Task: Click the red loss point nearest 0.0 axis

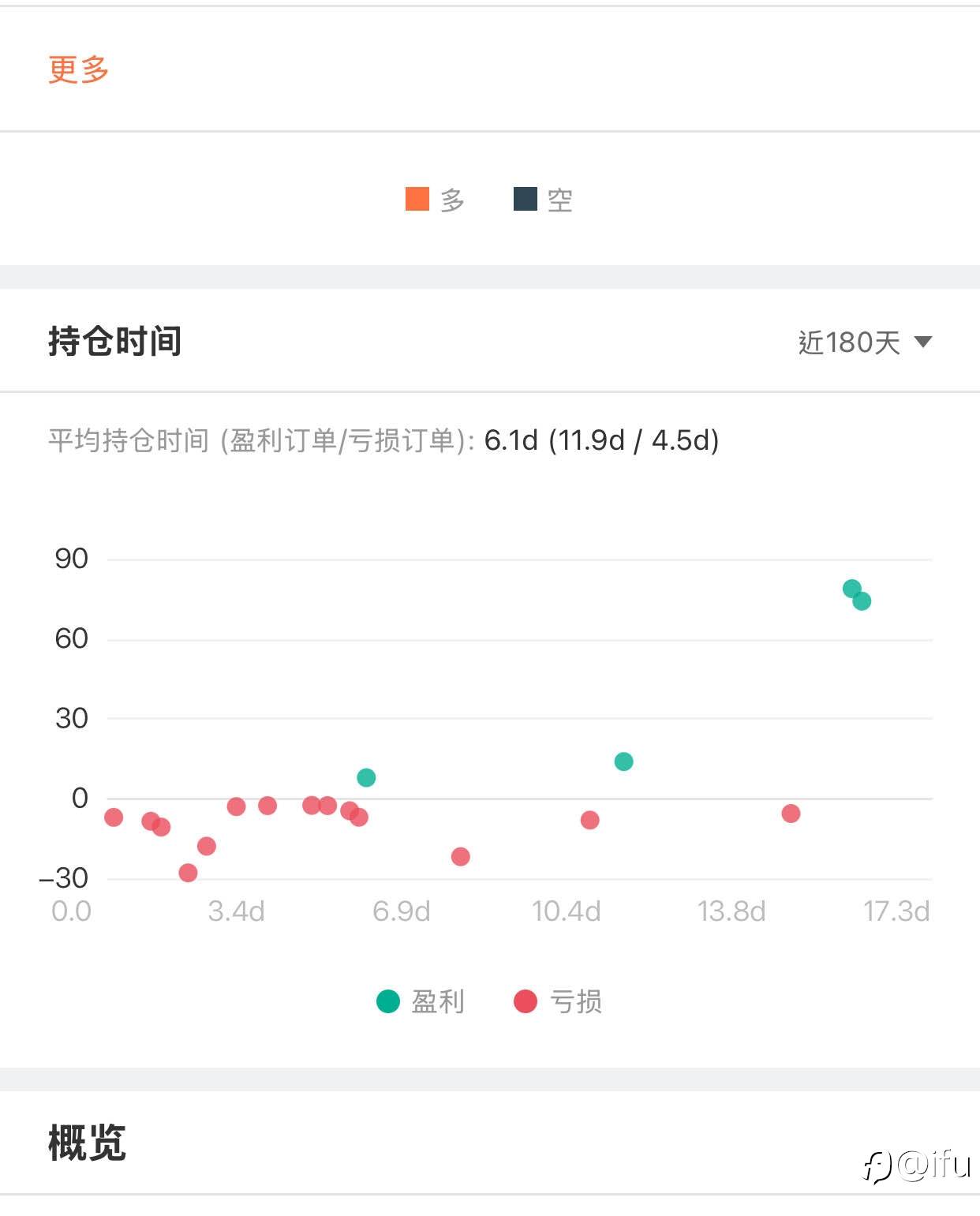Action: pyautogui.click(x=114, y=817)
